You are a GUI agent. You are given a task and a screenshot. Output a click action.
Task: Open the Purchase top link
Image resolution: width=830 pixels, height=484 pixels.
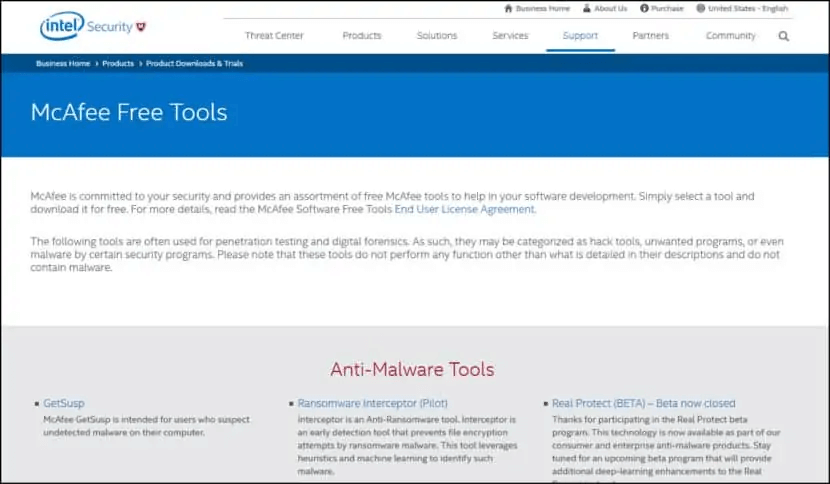667,8
